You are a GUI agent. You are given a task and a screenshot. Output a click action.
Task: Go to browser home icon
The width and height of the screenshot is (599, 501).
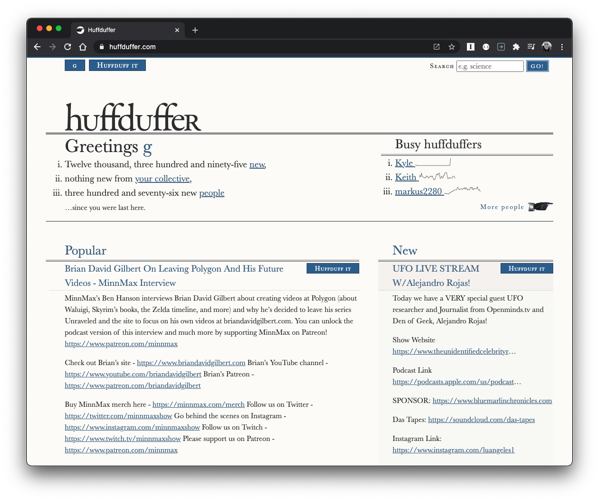(83, 47)
